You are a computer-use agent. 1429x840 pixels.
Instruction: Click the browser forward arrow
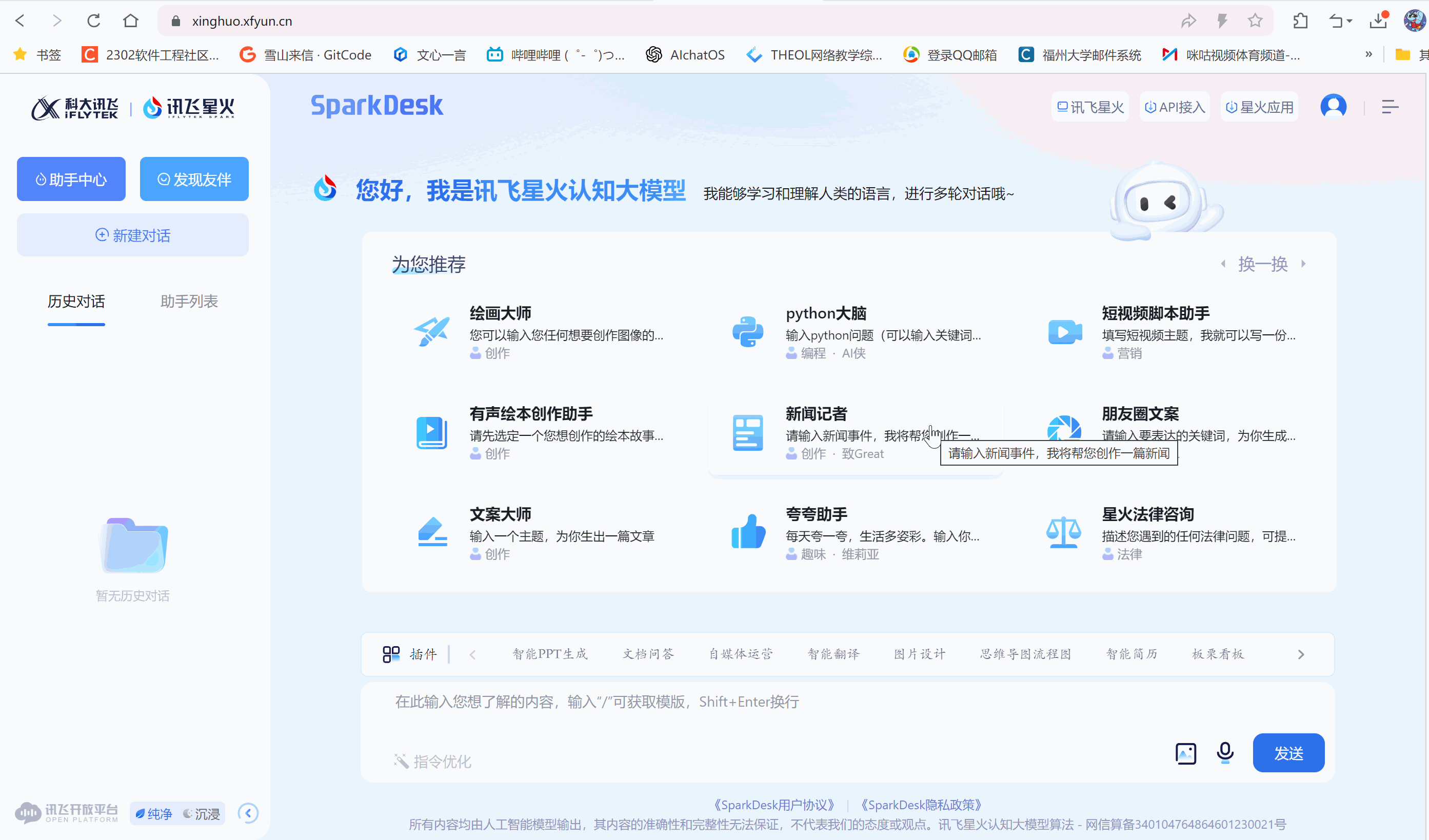(57, 21)
